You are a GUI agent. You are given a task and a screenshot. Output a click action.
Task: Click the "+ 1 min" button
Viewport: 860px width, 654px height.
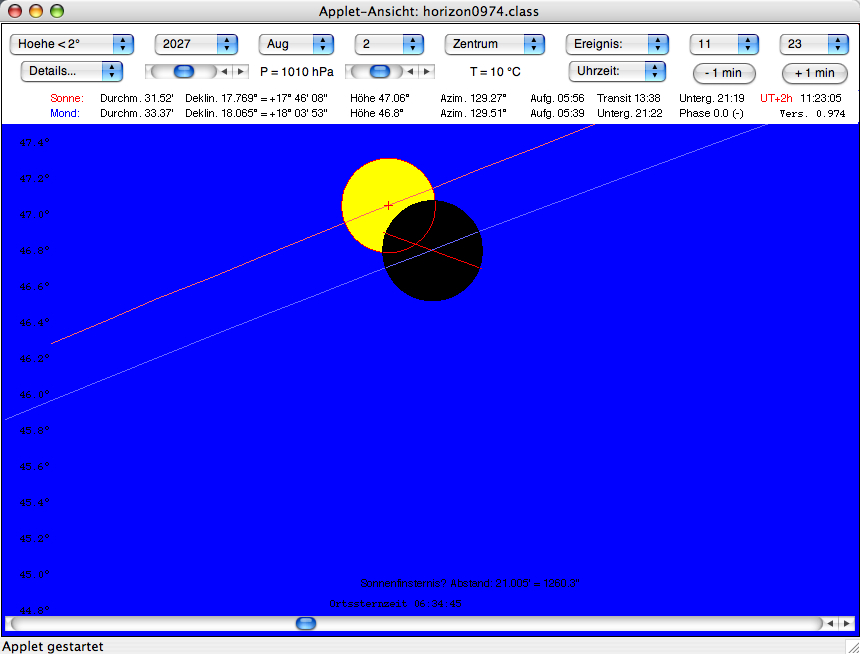(814, 72)
